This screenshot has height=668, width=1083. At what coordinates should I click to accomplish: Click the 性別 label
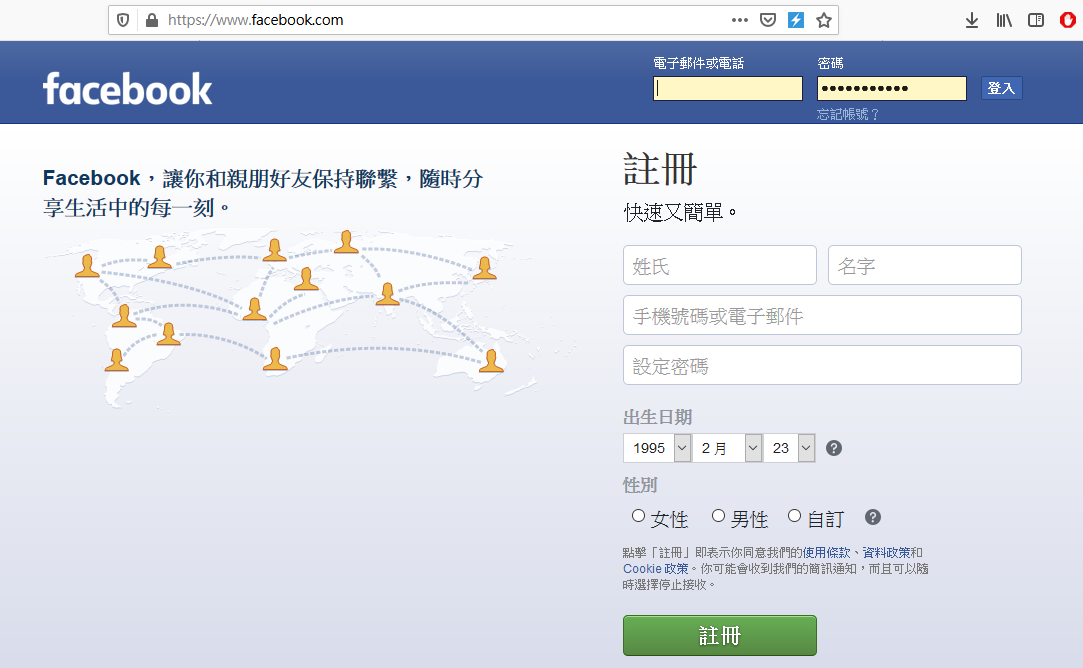(x=640, y=485)
